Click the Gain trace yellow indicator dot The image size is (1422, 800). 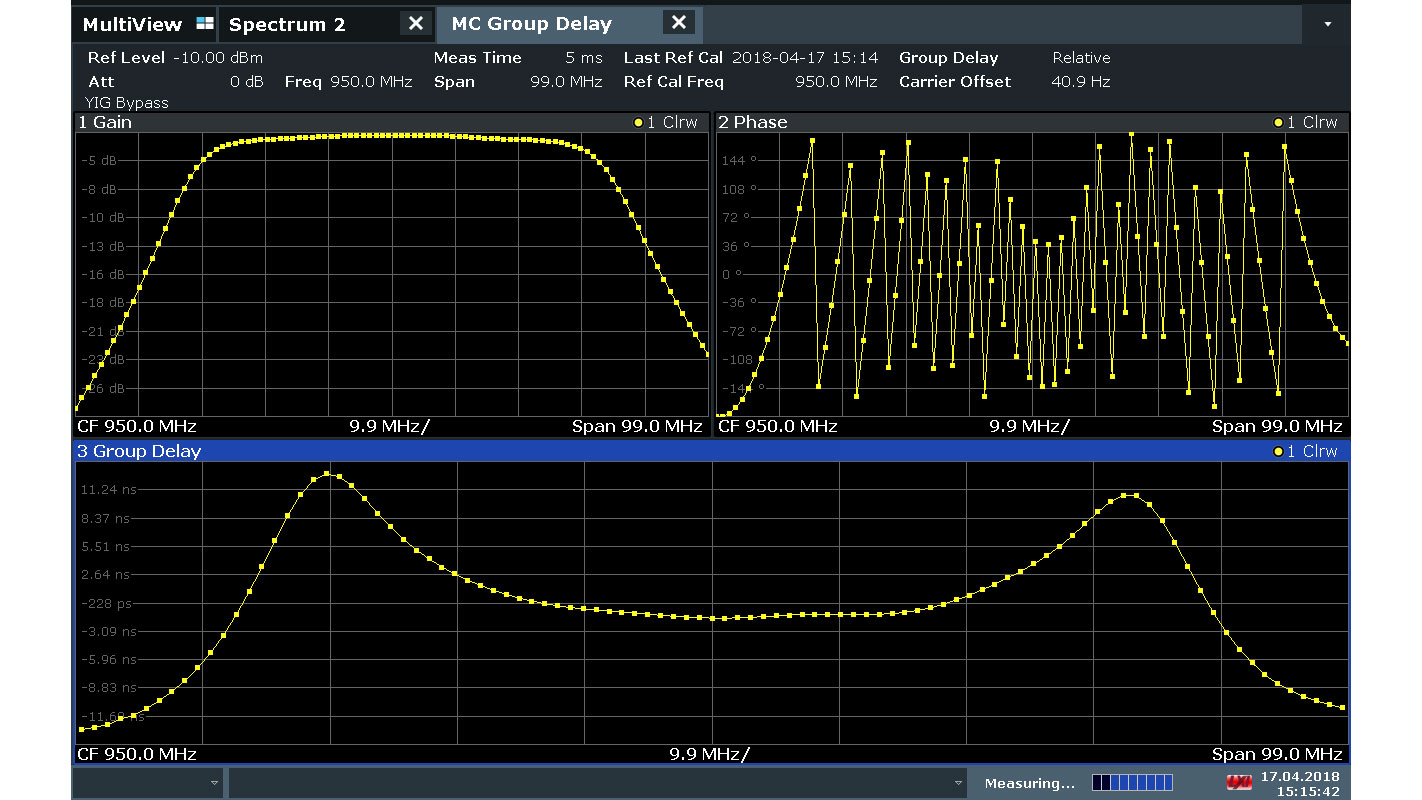pos(638,123)
